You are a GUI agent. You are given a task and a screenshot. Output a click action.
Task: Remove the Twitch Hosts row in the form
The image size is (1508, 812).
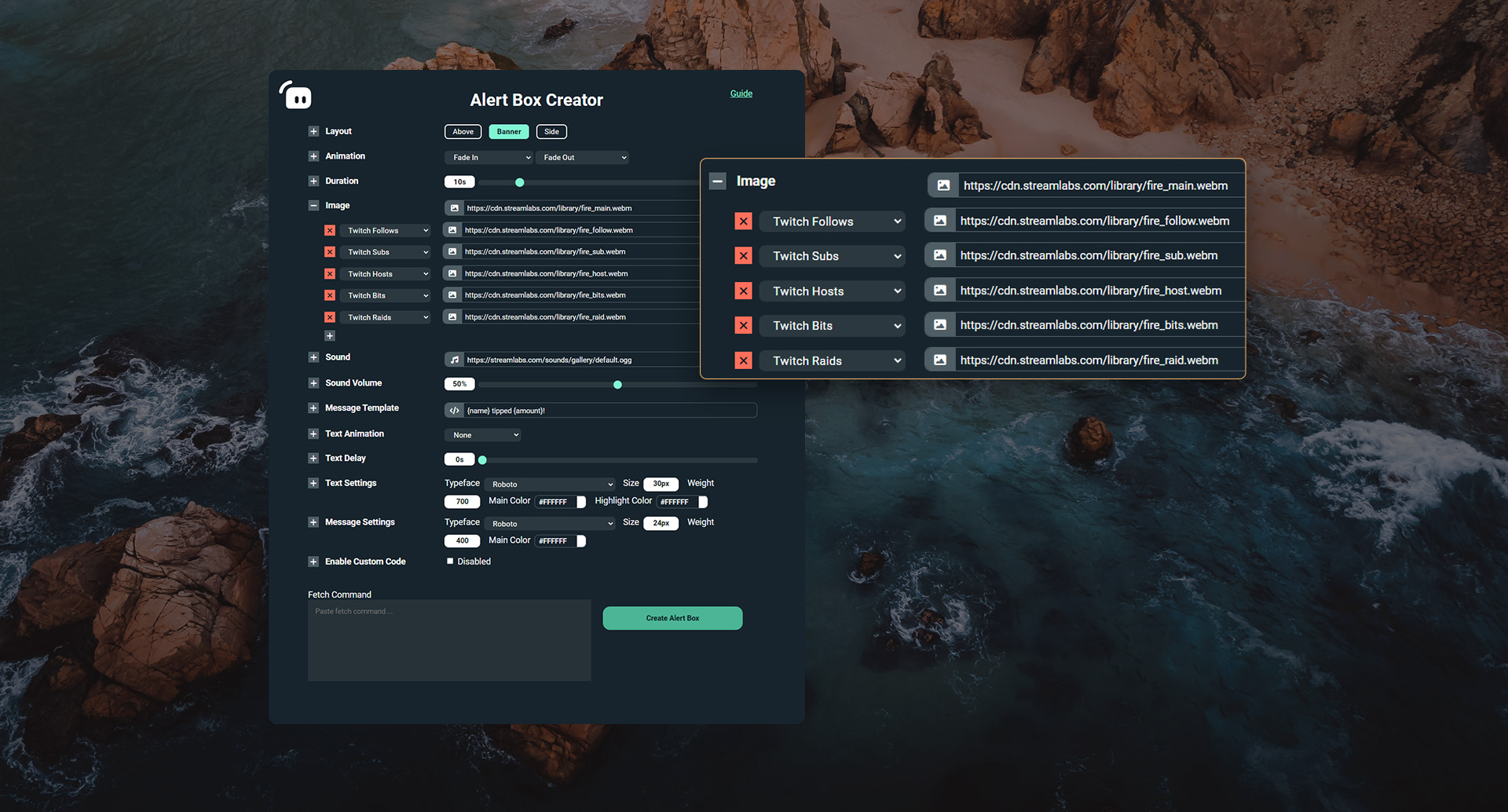point(330,274)
